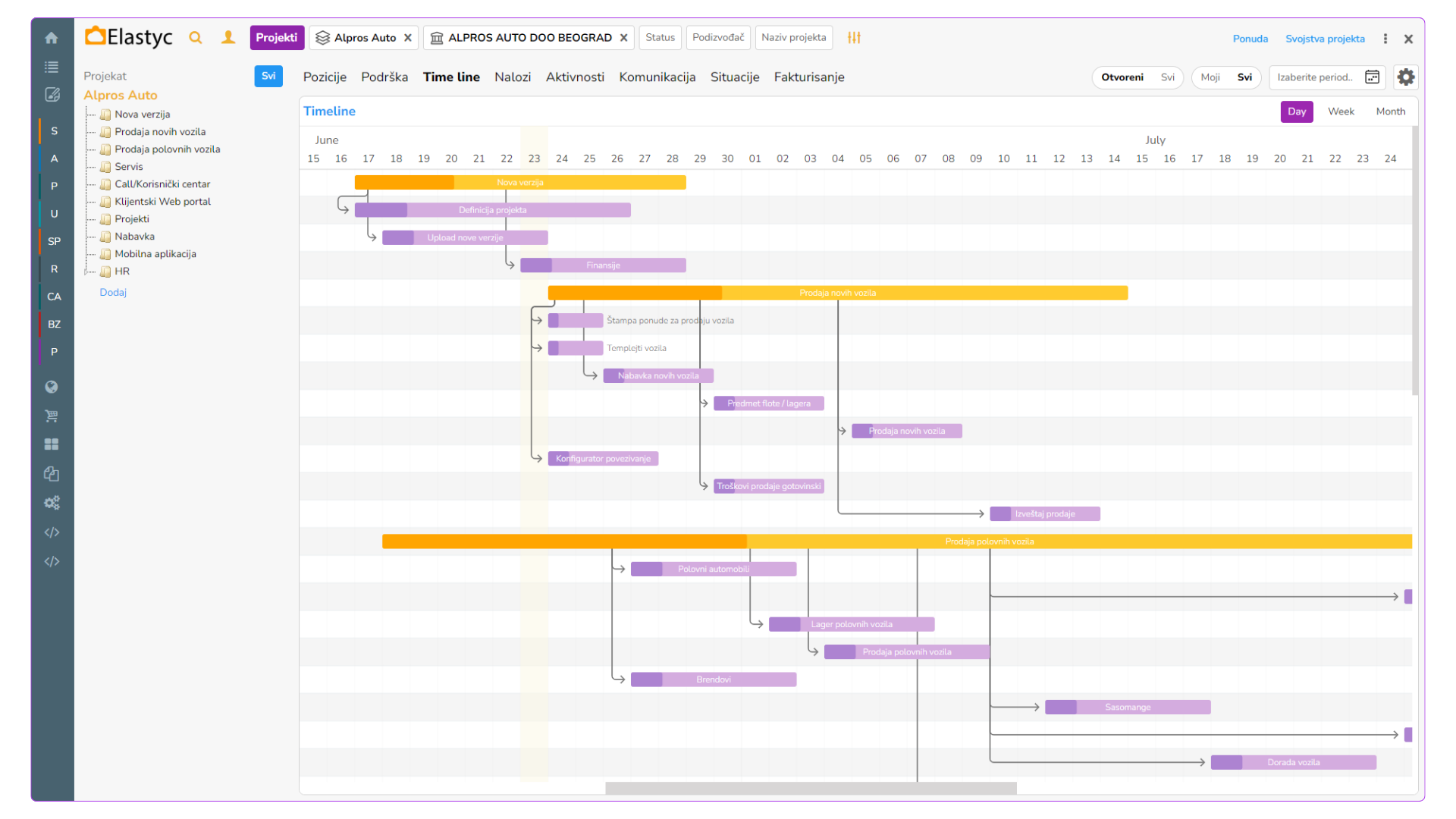The width and height of the screenshot is (1456, 819).
Task: Click the edit note sidebar icon
Action: point(52,95)
